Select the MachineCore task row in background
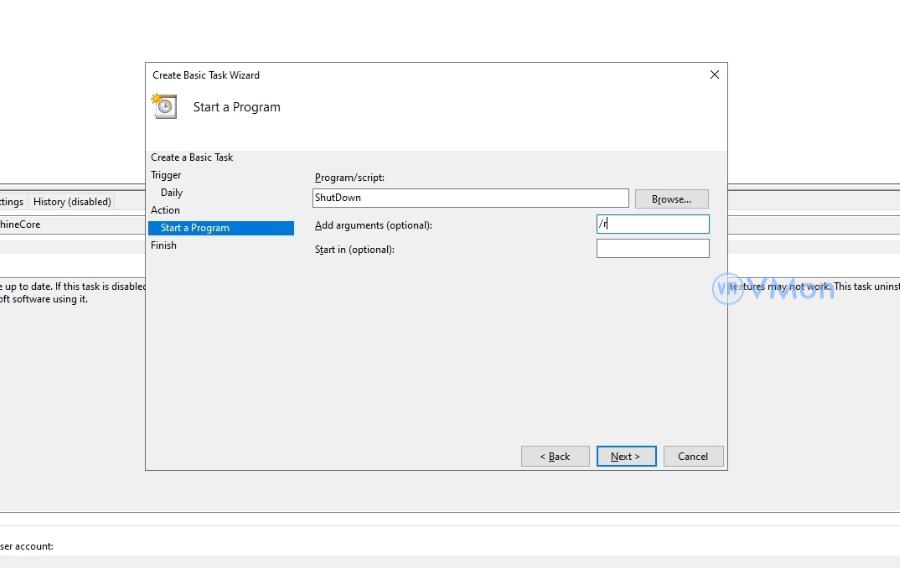 point(20,225)
